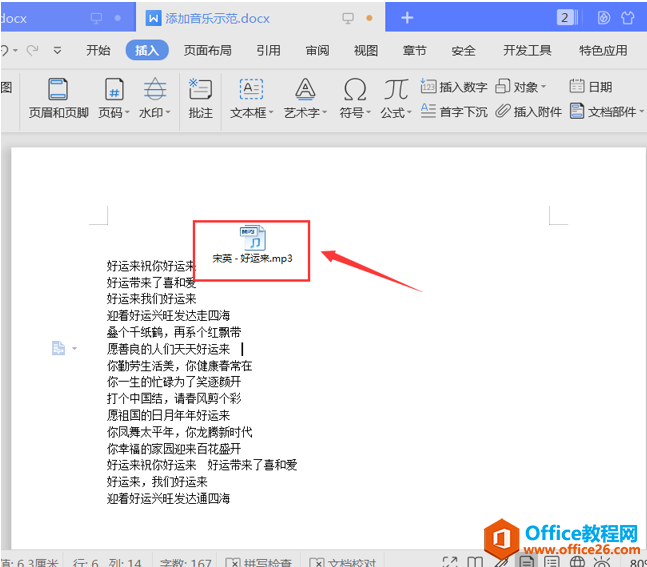Expand arrow beside paragraph layout icon
The width and height of the screenshot is (647, 567).
(74, 348)
